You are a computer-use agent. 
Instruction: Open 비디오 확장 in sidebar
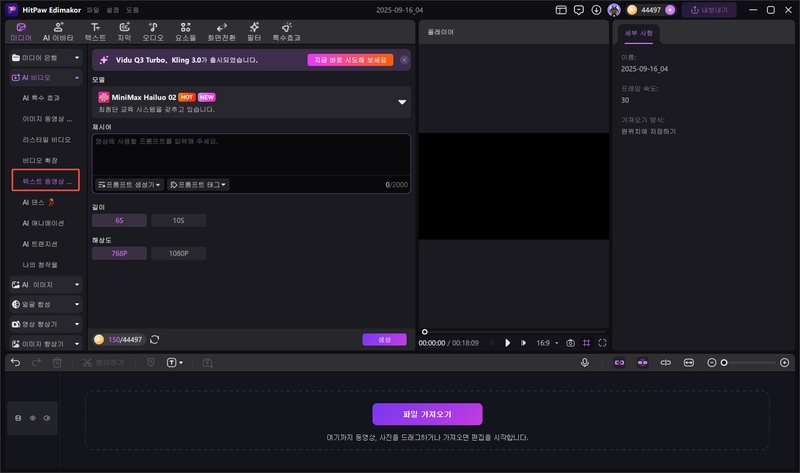pyautogui.click(x=40, y=160)
